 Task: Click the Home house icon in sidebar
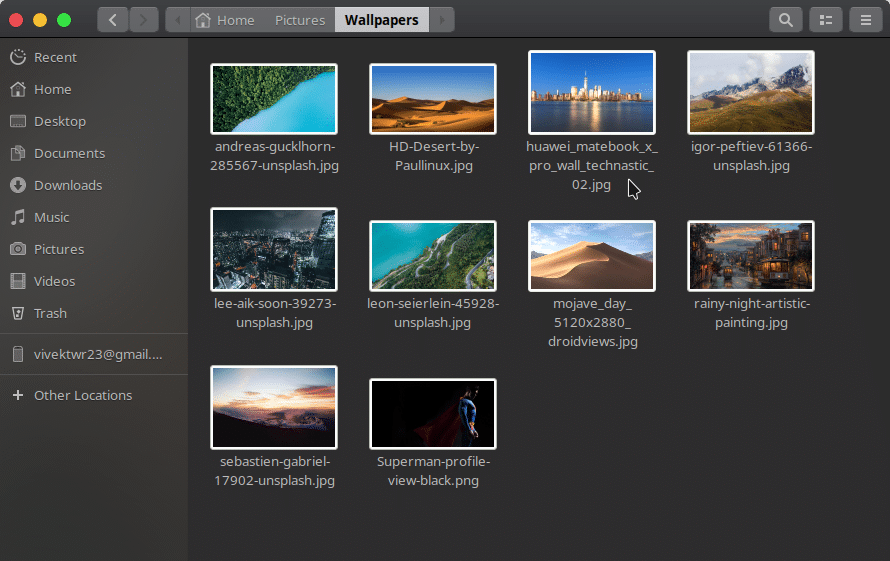point(18,89)
